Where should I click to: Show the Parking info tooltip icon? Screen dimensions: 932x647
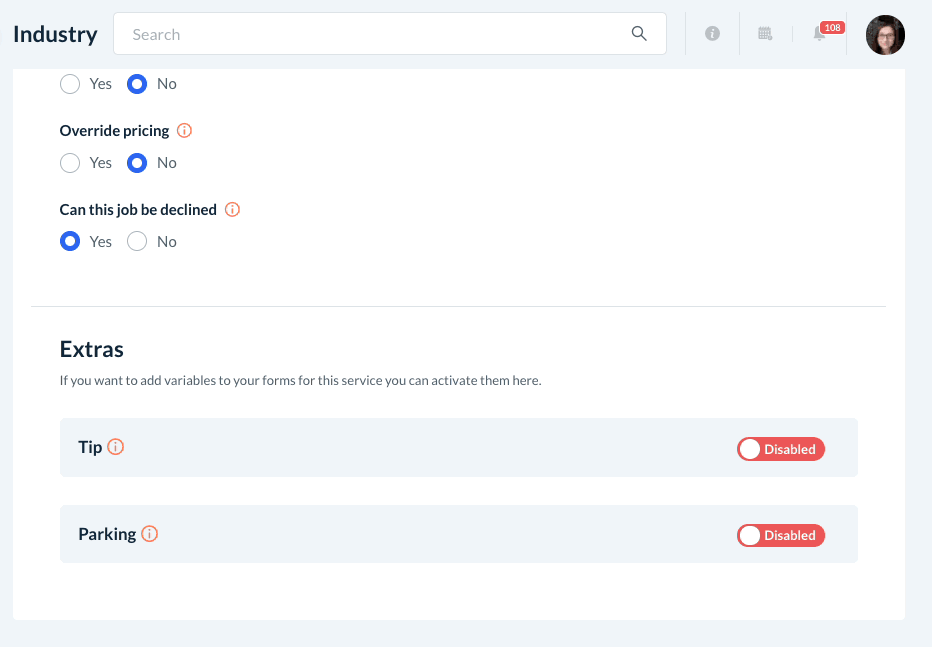point(150,534)
